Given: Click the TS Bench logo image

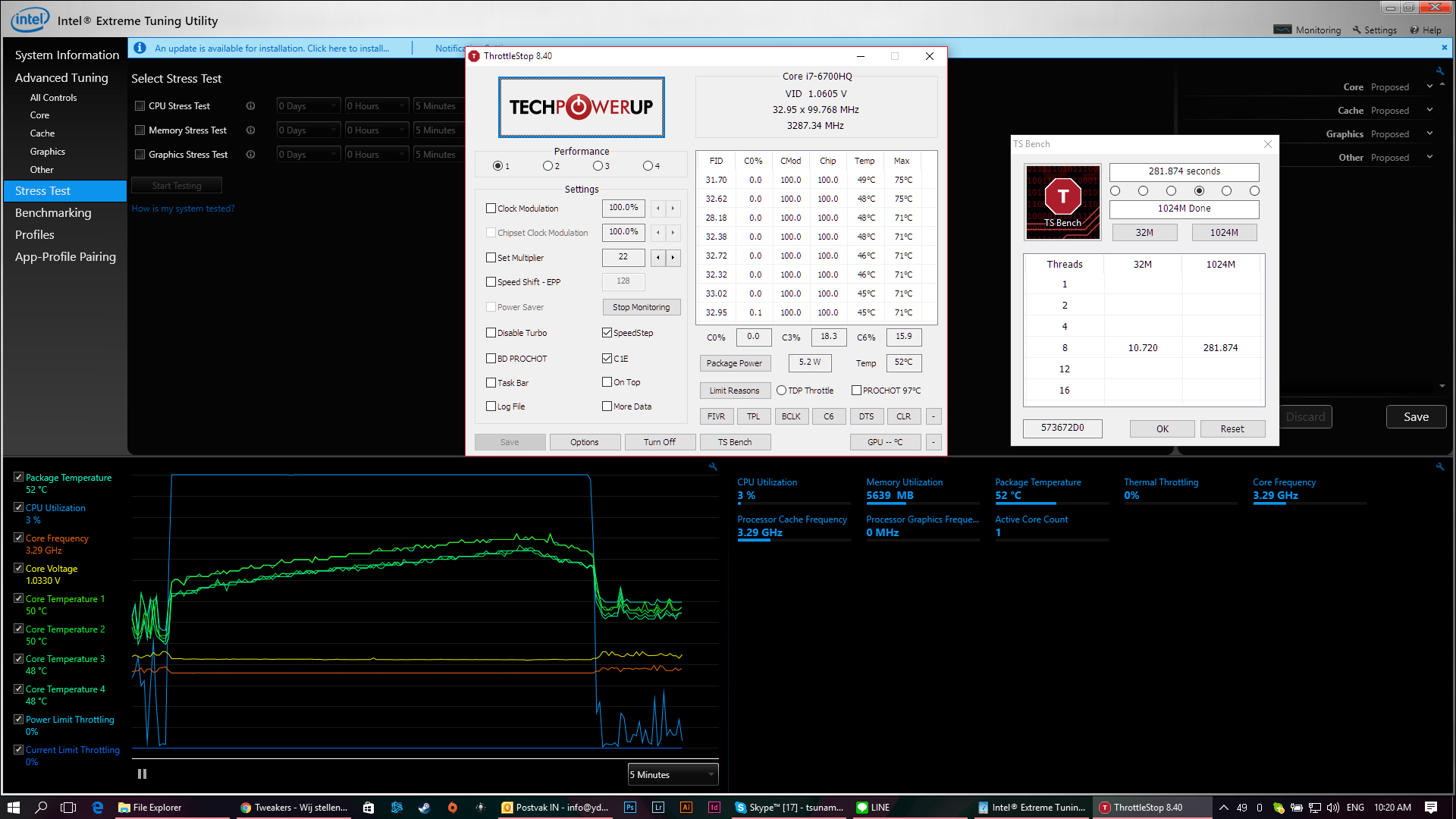Looking at the screenshot, I should (x=1062, y=202).
